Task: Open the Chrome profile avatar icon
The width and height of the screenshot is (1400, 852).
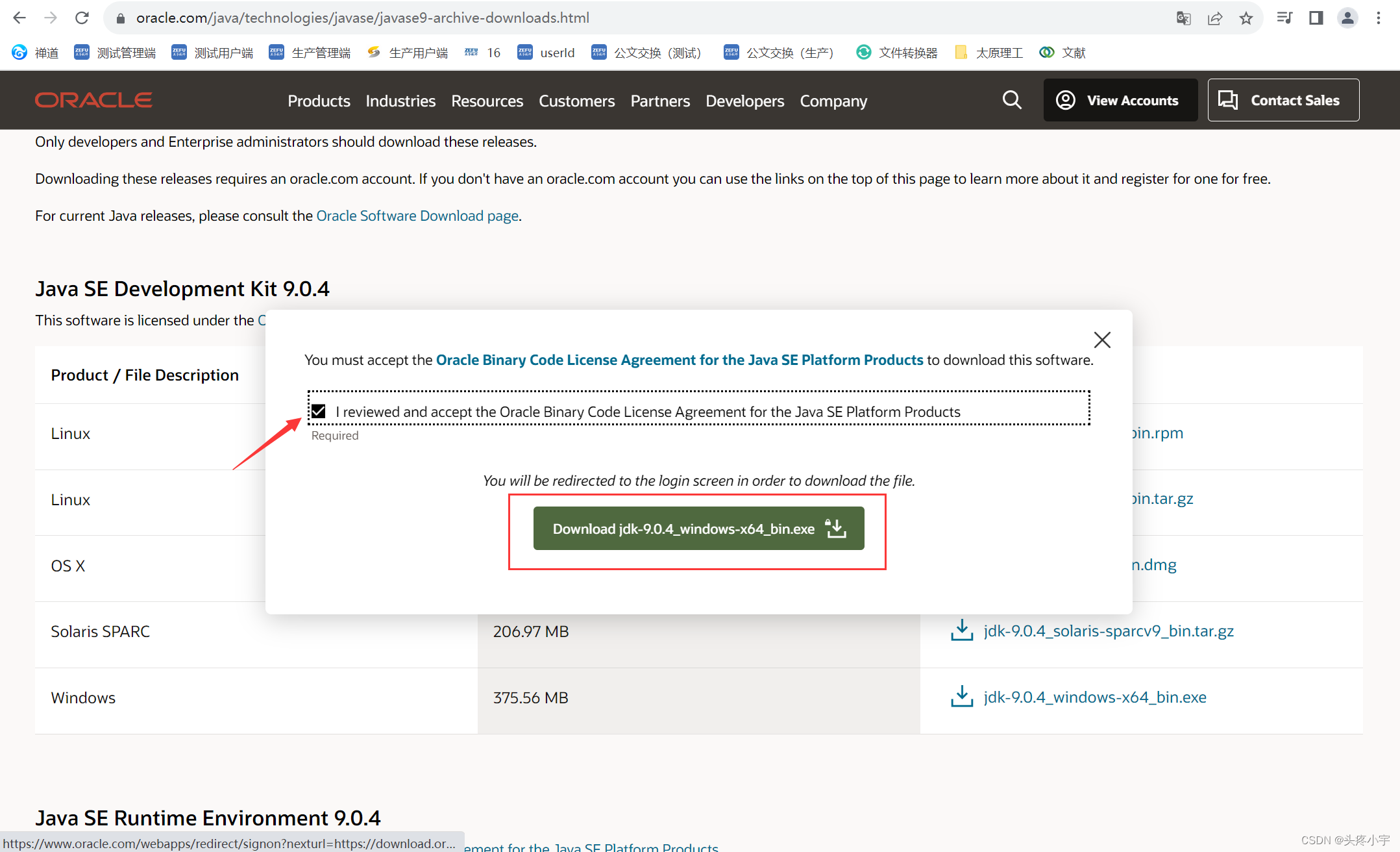Action: [x=1347, y=18]
